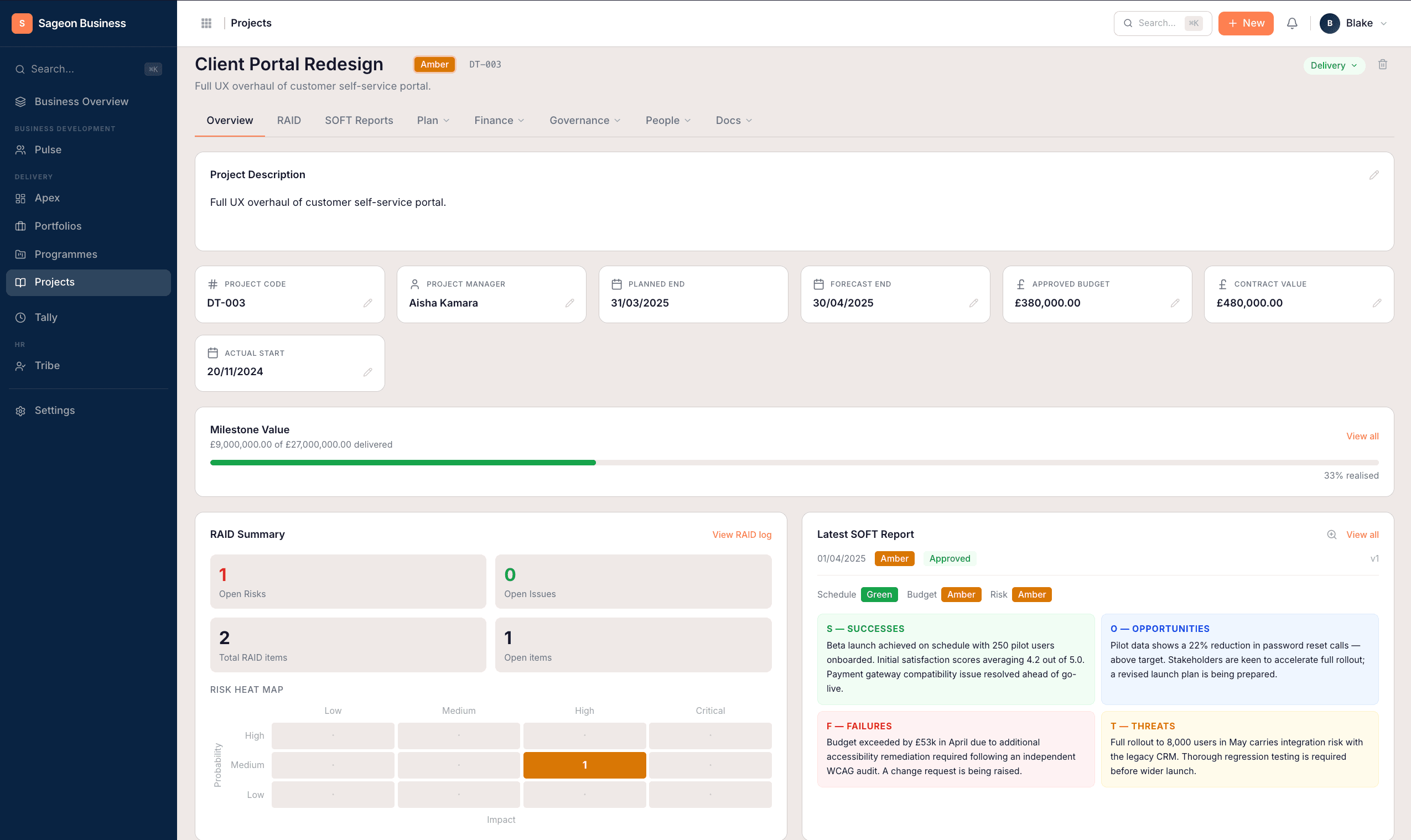
Task: Click the Open Risks count card
Action: tap(347, 582)
